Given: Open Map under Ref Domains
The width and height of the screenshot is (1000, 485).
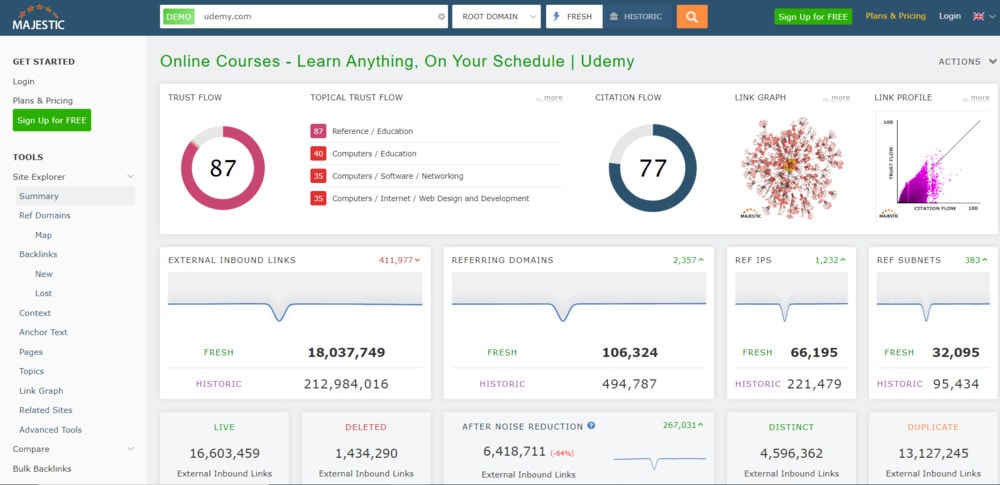Looking at the screenshot, I should click(43, 235).
